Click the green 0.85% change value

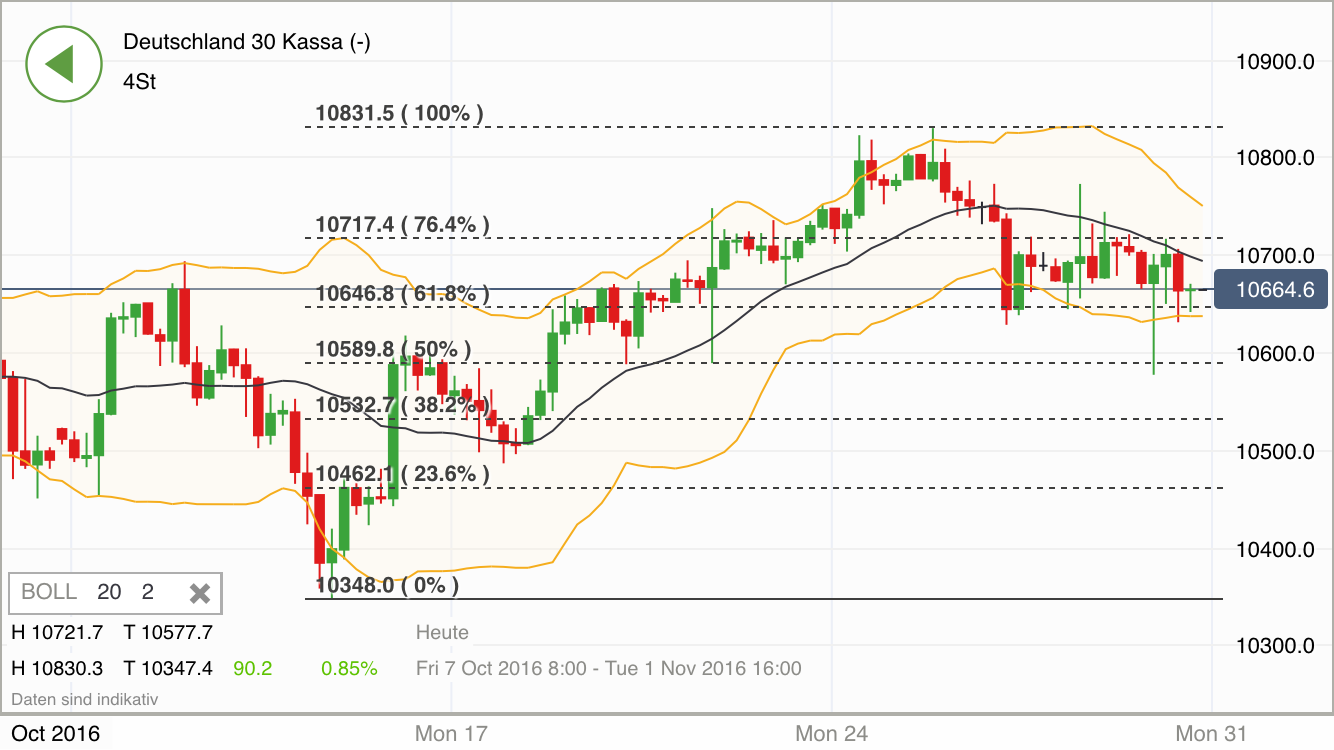[351, 668]
